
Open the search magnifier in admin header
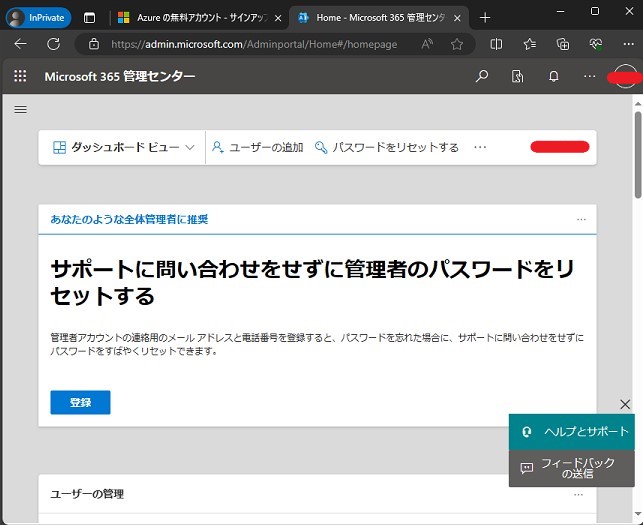[x=482, y=76]
